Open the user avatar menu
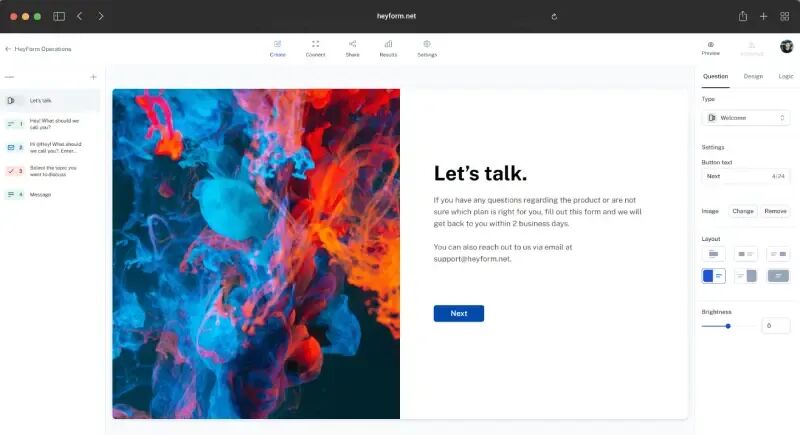 point(786,46)
